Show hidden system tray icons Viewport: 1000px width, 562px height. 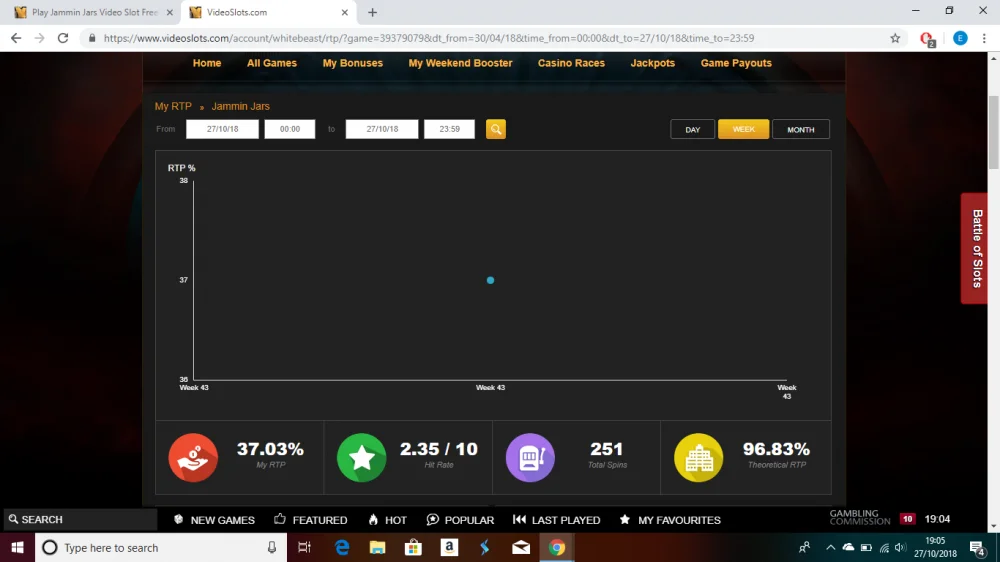(x=830, y=547)
